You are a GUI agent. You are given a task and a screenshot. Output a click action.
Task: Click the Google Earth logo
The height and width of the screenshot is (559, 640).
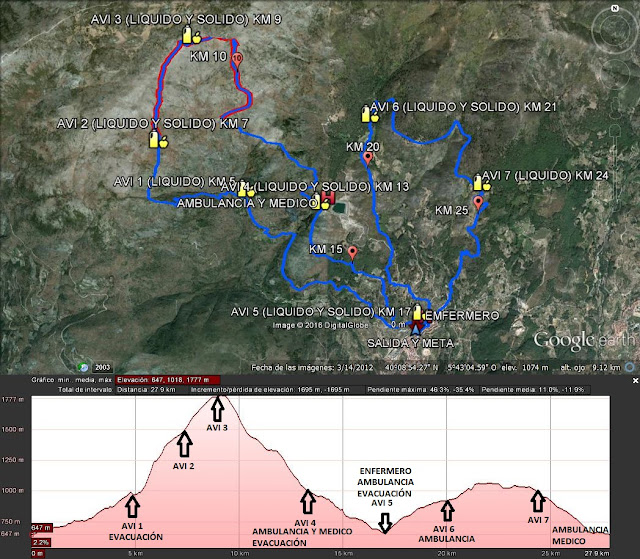(x=584, y=341)
